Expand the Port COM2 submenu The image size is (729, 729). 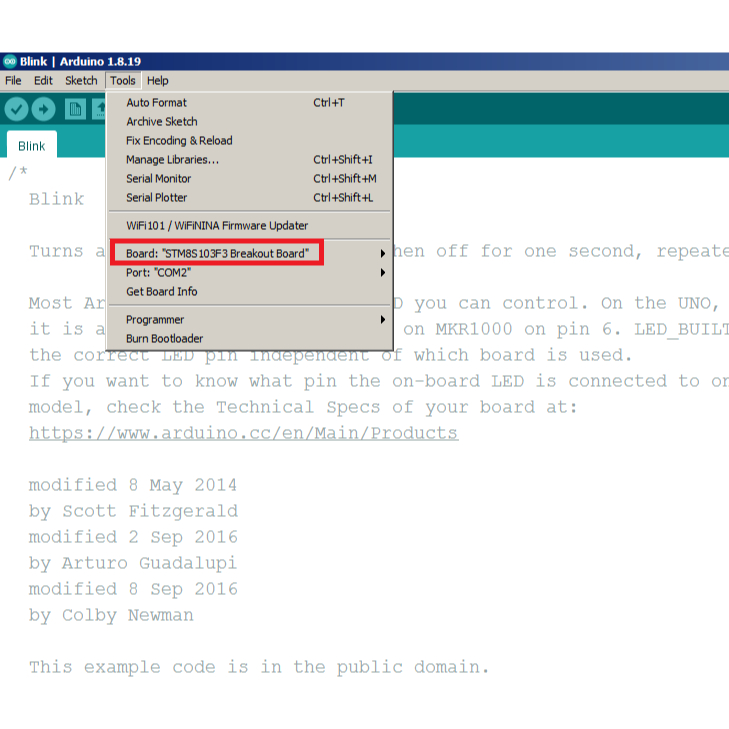tap(382, 273)
